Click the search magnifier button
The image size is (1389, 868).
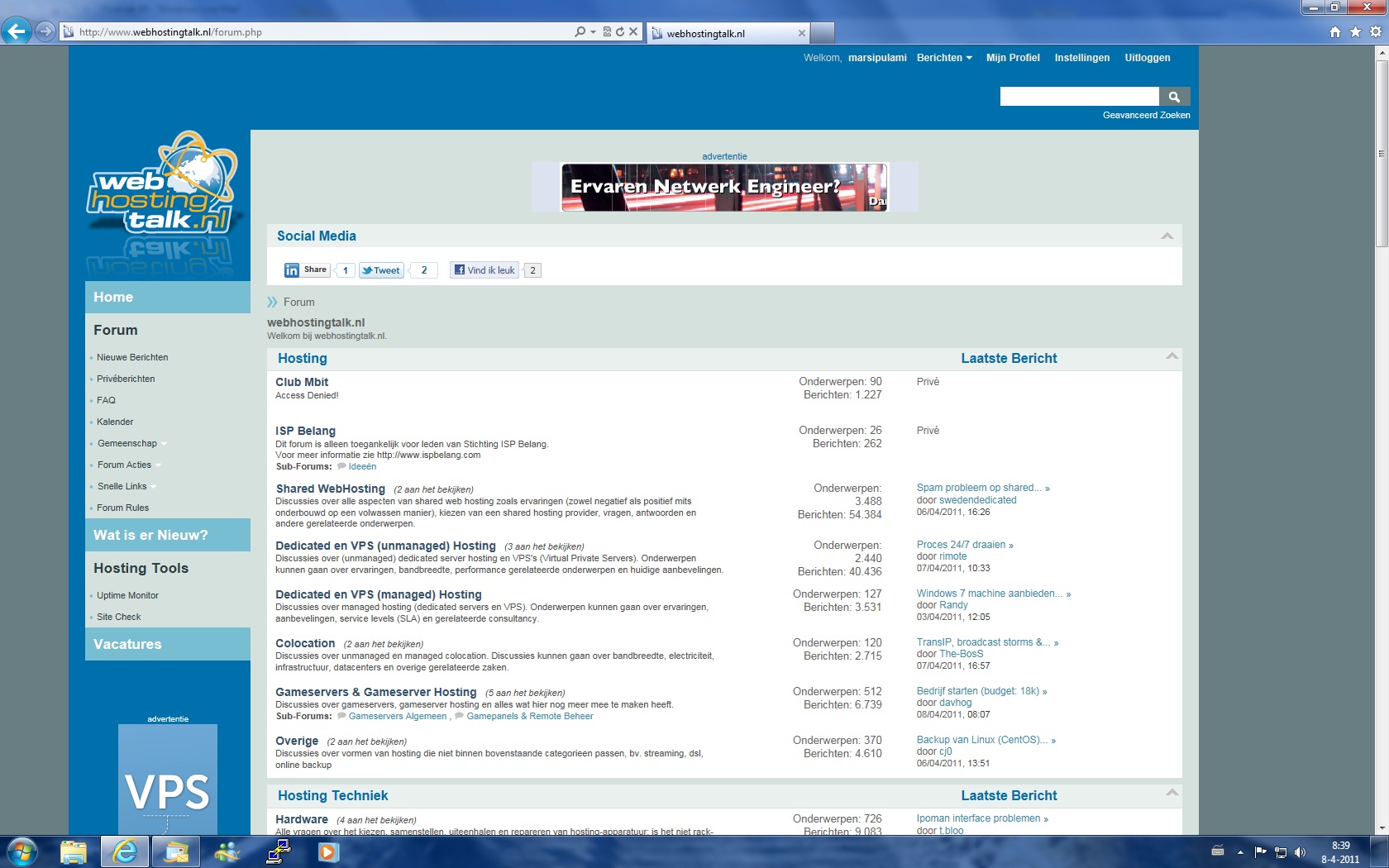click(1174, 97)
